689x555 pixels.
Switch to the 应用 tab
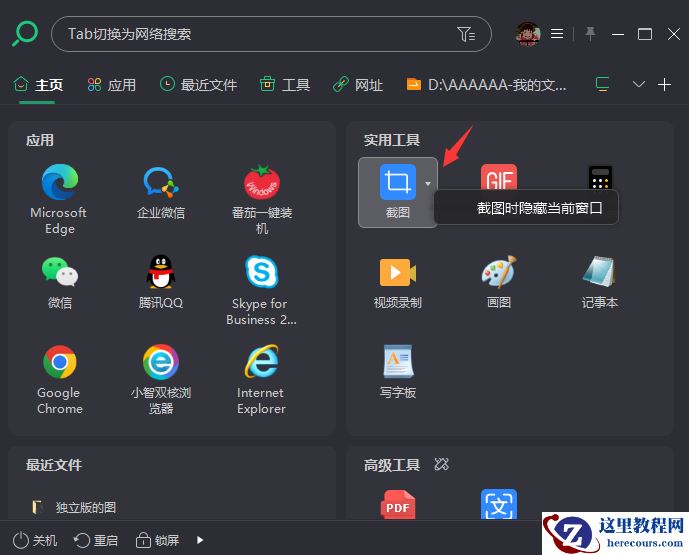click(112, 84)
